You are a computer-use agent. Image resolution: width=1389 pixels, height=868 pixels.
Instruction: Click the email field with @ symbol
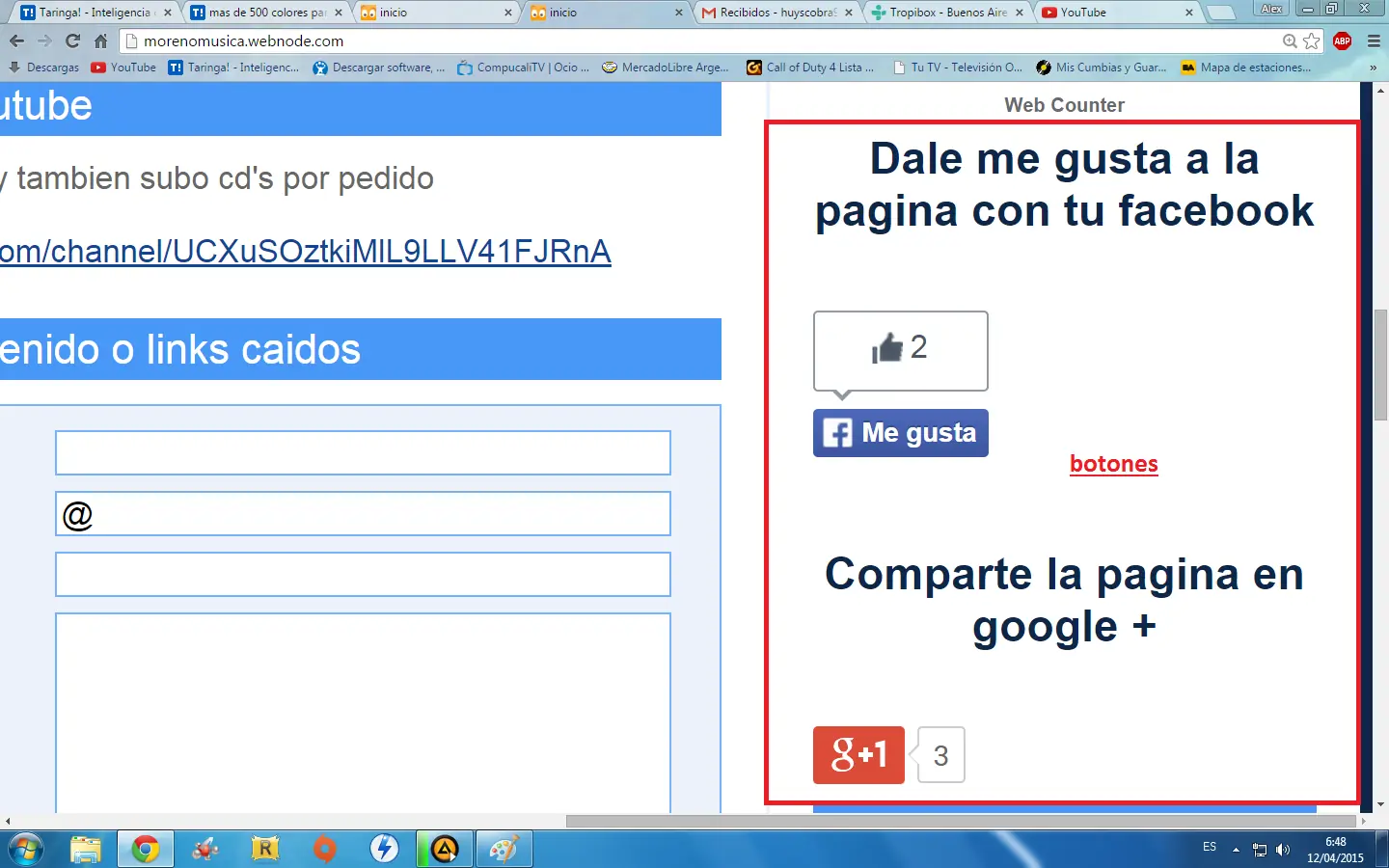[363, 514]
